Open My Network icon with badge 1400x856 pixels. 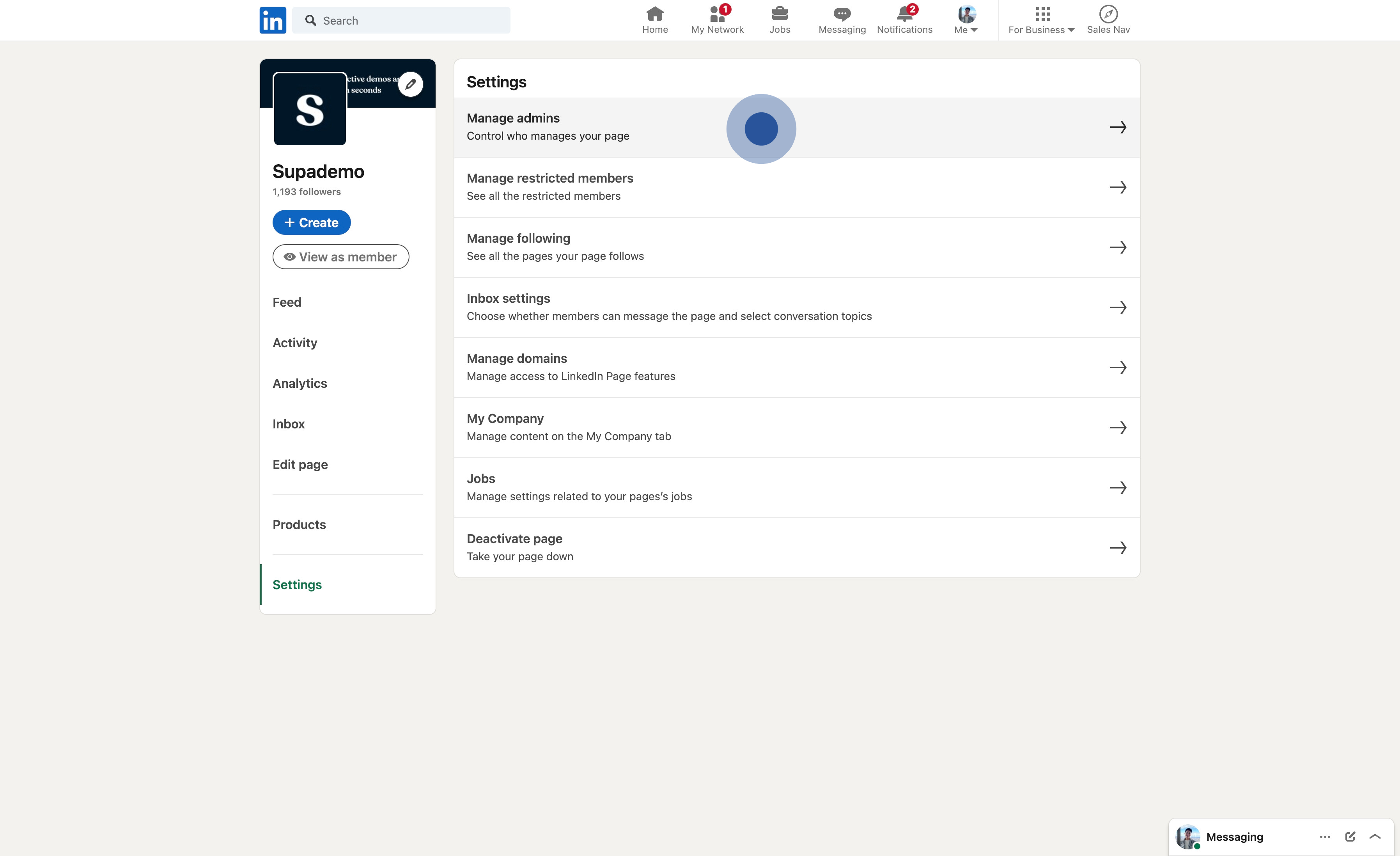coord(717,14)
